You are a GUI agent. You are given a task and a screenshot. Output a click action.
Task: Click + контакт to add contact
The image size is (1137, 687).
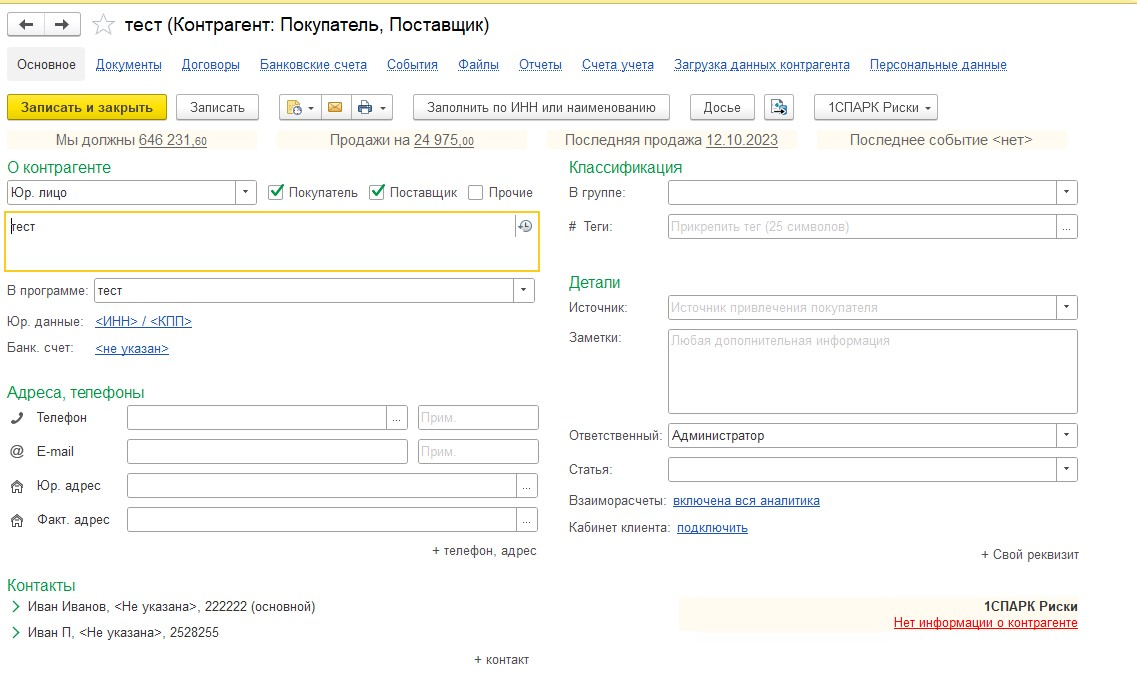tap(501, 659)
